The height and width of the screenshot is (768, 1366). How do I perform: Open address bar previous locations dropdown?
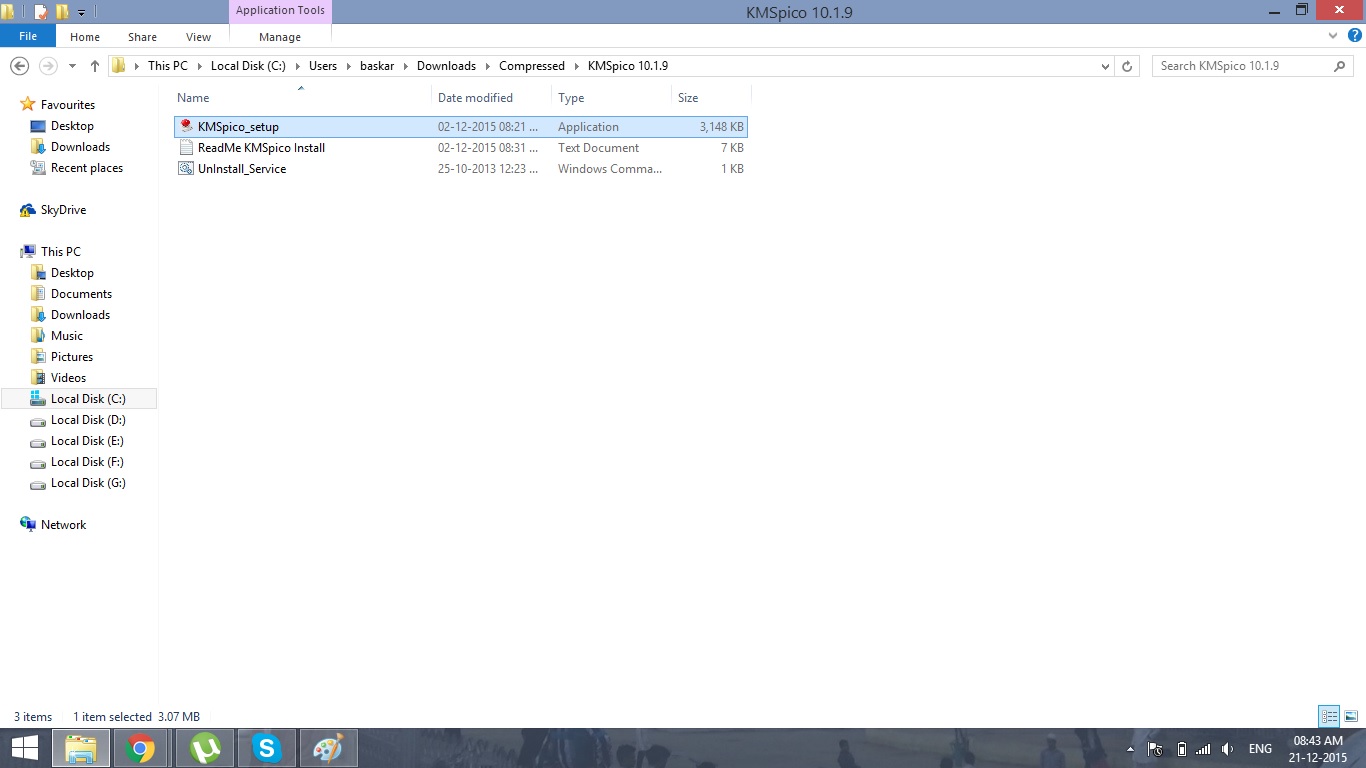coord(1105,66)
